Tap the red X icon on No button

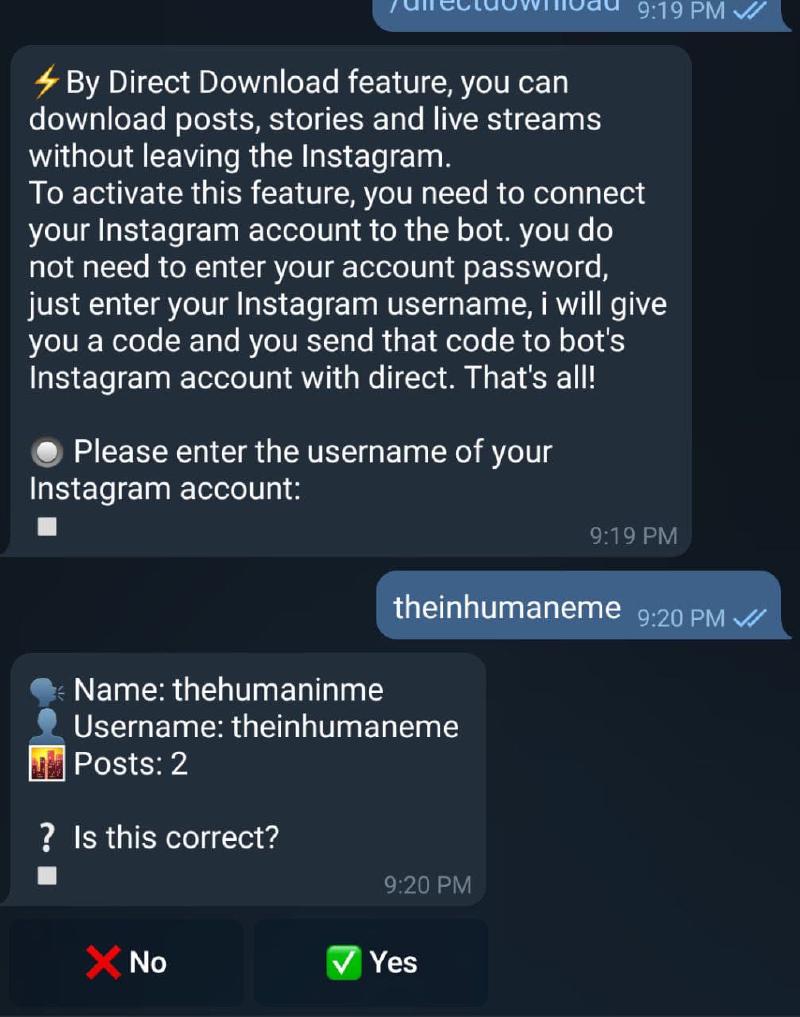click(103, 962)
